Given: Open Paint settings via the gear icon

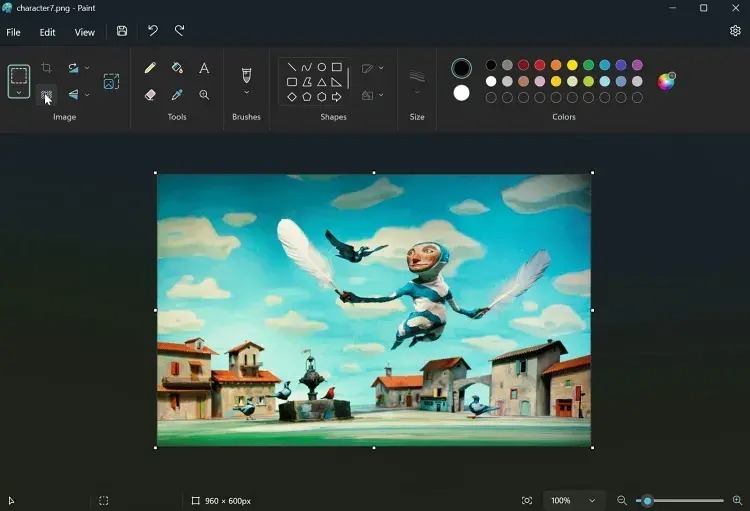Looking at the screenshot, I should [x=735, y=31].
